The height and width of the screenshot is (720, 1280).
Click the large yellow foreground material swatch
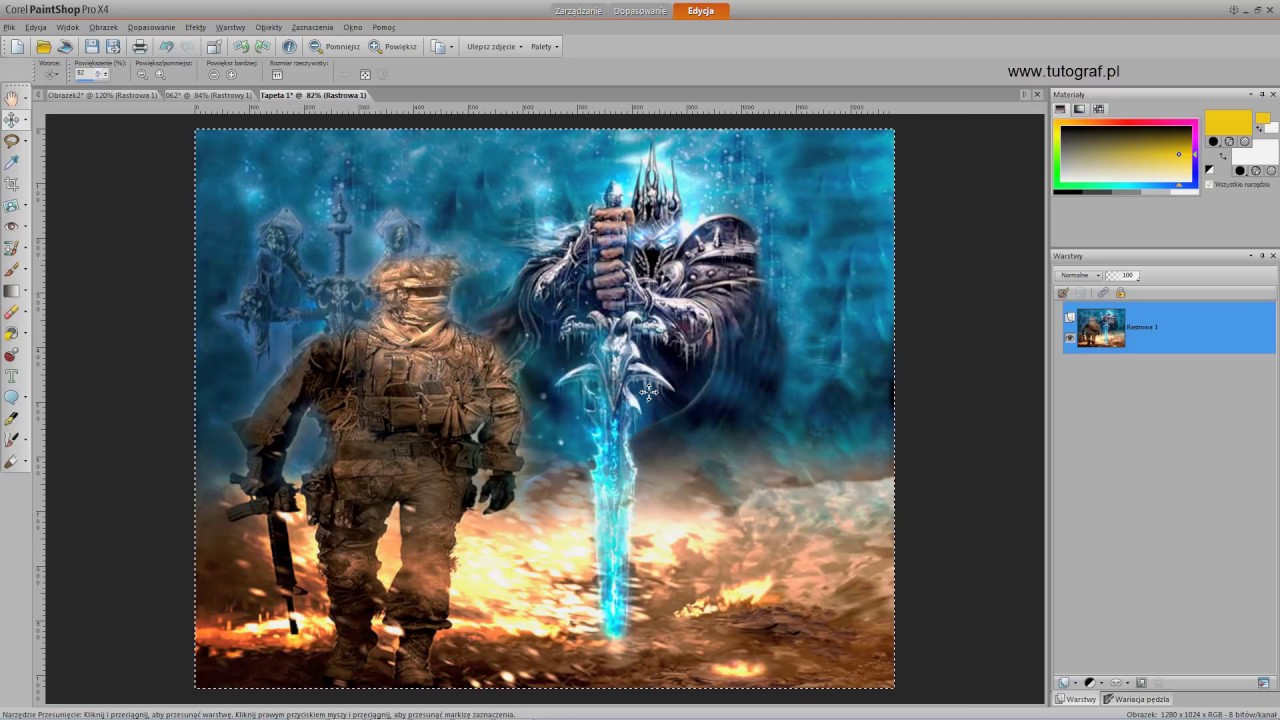(1228, 122)
